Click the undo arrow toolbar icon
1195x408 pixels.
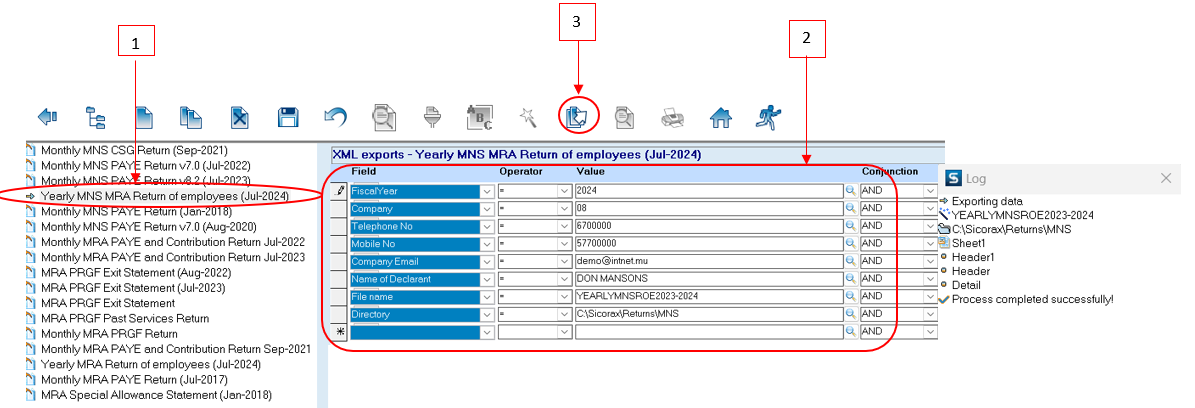(x=335, y=117)
